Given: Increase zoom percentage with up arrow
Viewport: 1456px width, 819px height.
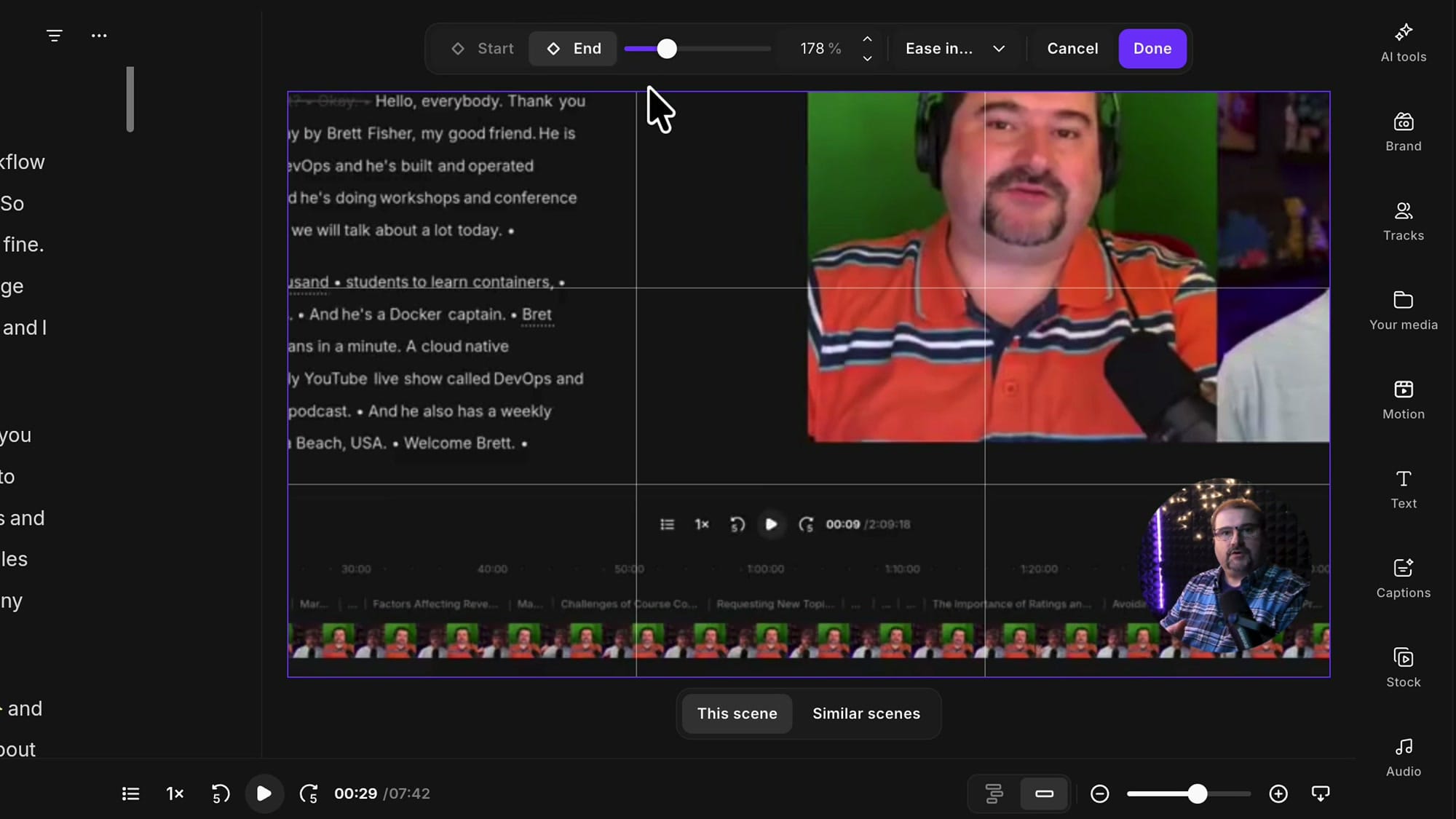Looking at the screenshot, I should 867,39.
